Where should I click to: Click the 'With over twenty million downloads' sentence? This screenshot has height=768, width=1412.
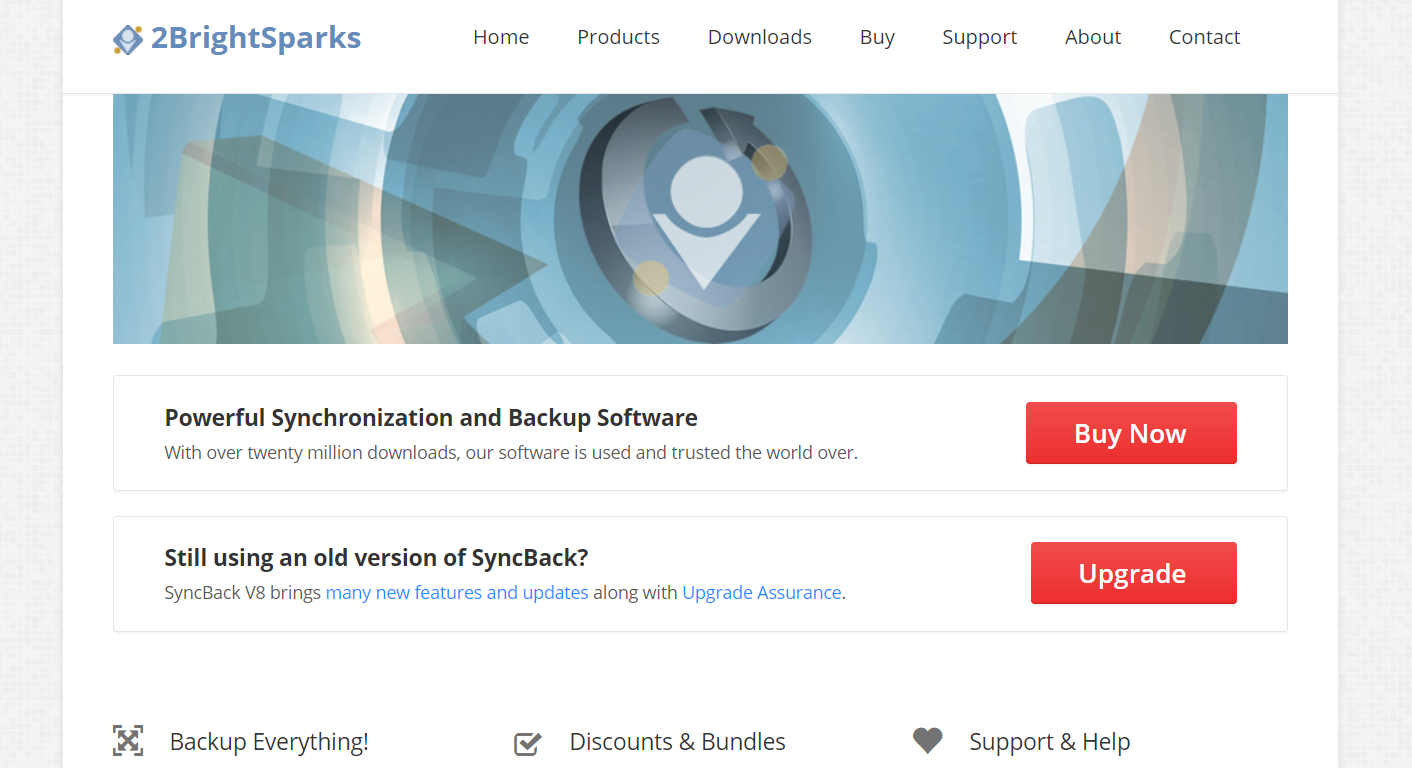(511, 452)
